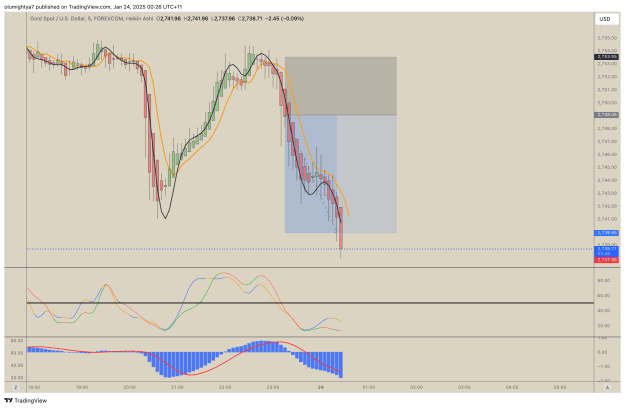Click the Z timezone button on time axis
The image size is (625, 408).
tap(16, 387)
